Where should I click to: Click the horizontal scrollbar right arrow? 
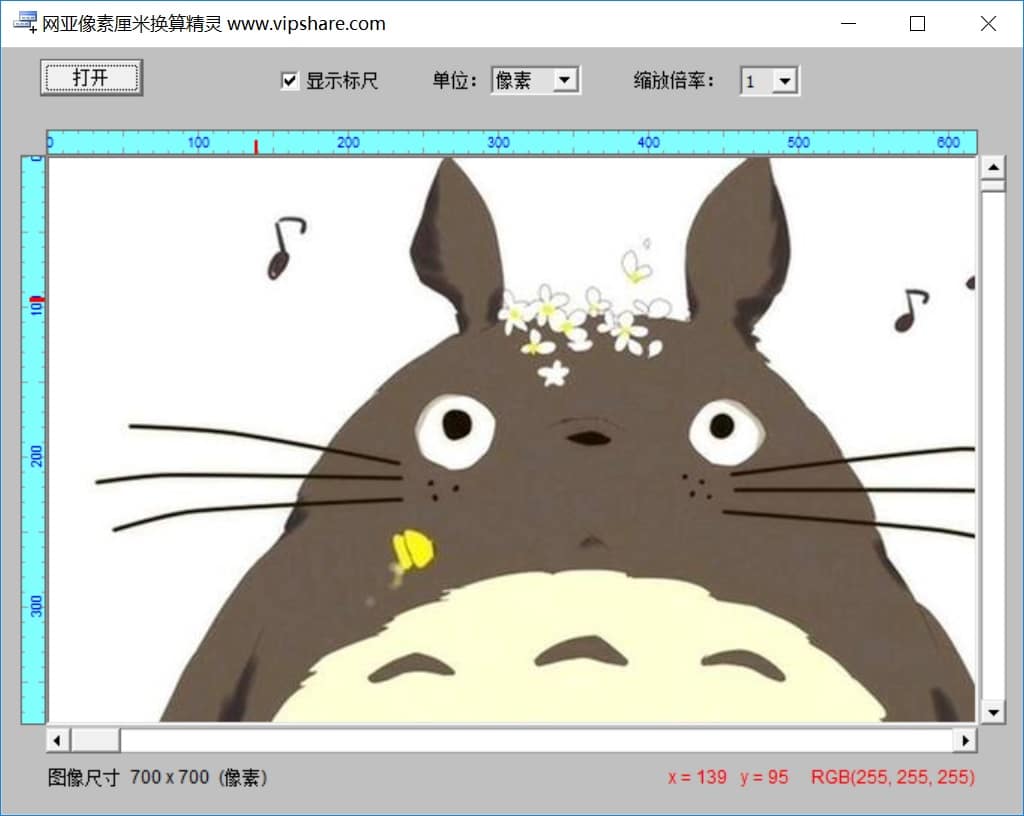(x=966, y=740)
